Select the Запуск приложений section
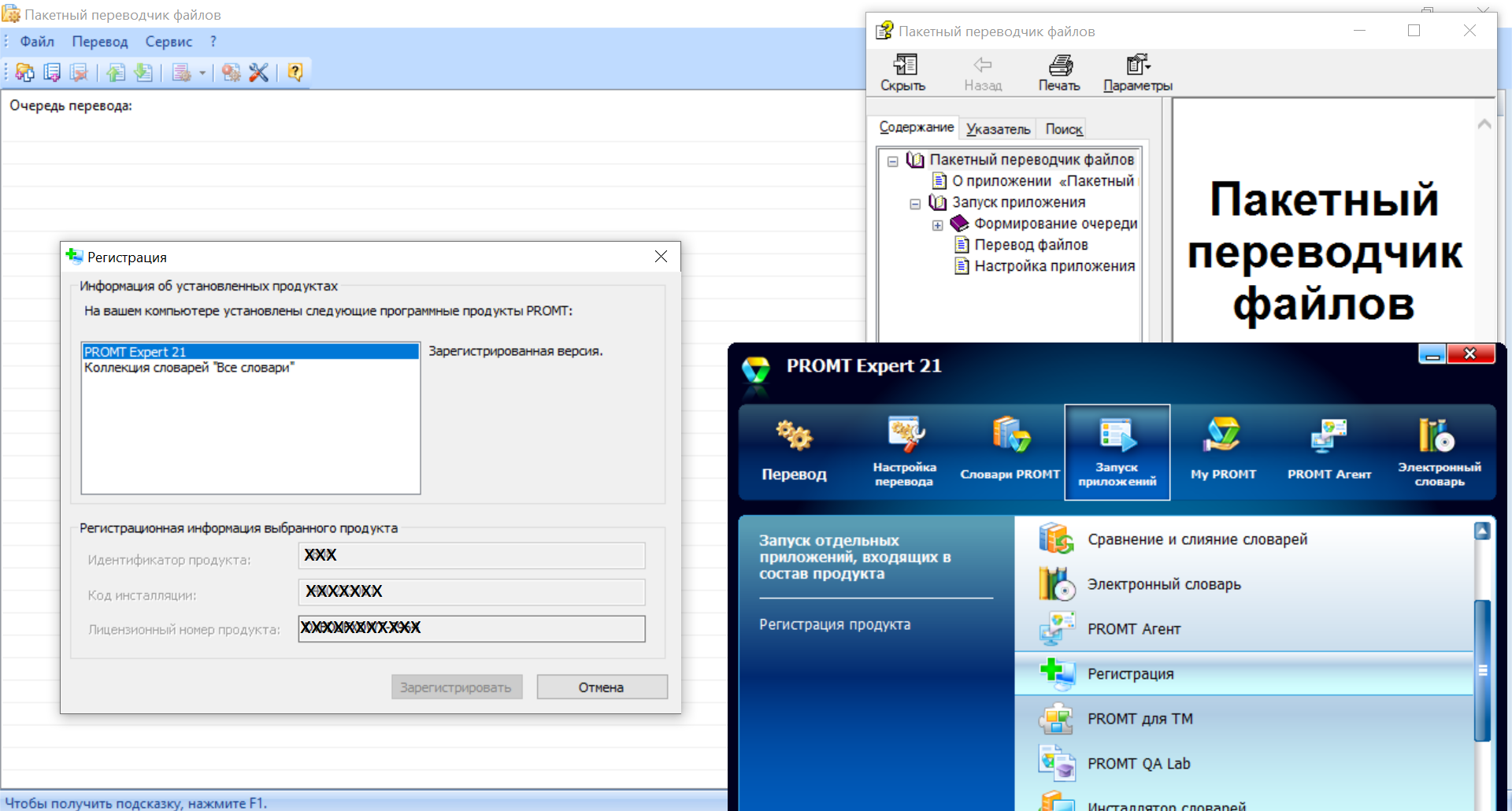The image size is (1512, 811). pyautogui.click(x=1117, y=452)
